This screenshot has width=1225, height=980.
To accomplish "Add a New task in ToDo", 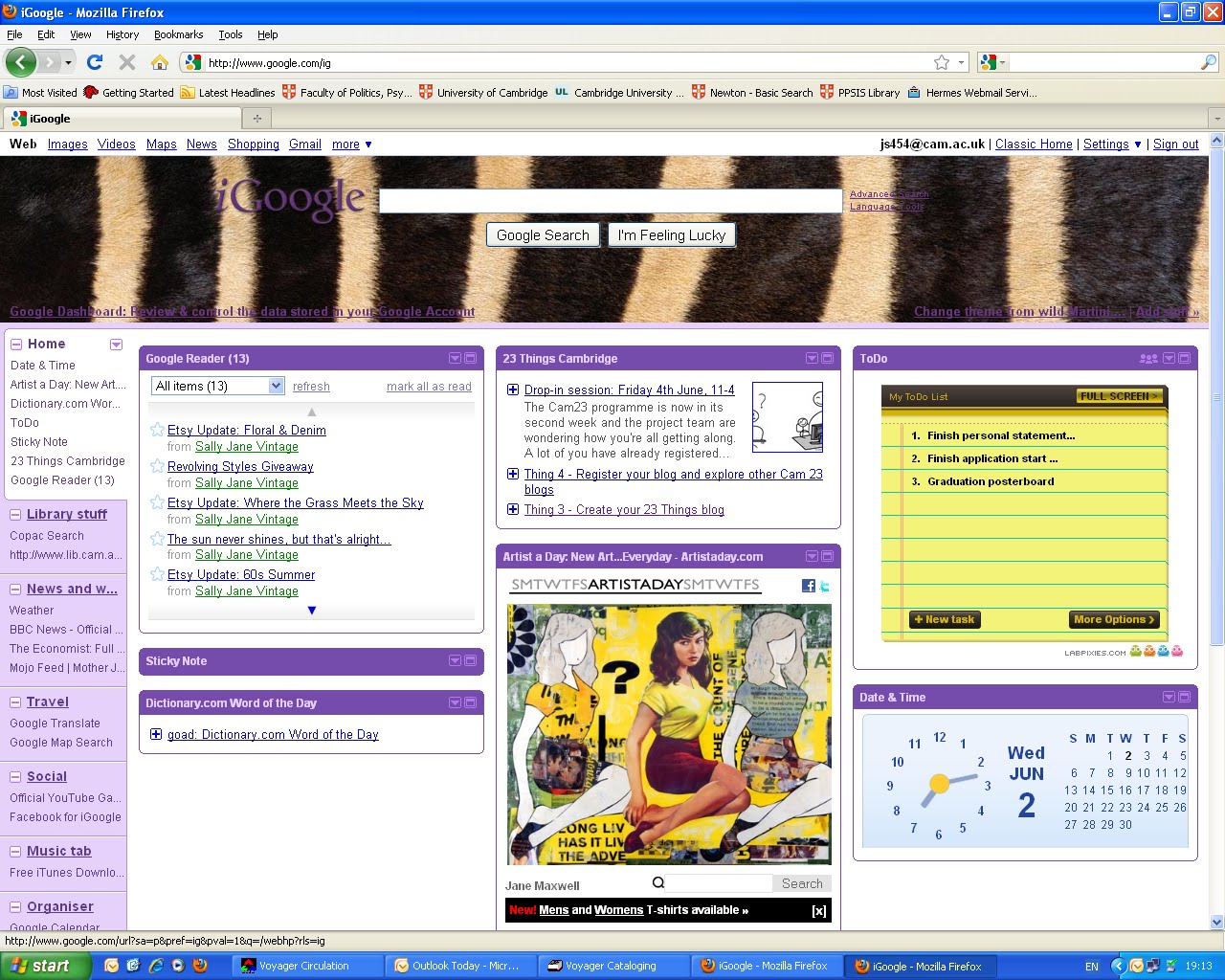I will pyautogui.click(x=945, y=619).
